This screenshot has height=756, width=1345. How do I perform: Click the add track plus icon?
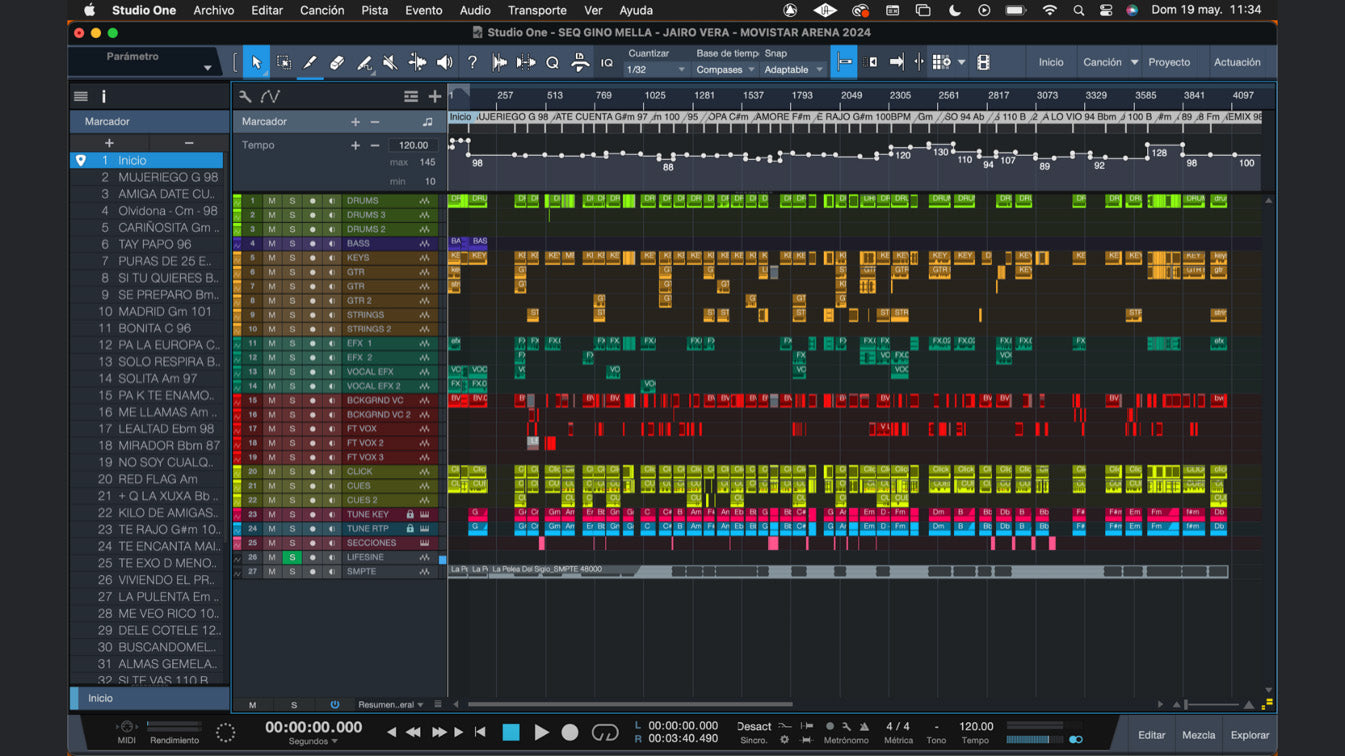click(435, 97)
